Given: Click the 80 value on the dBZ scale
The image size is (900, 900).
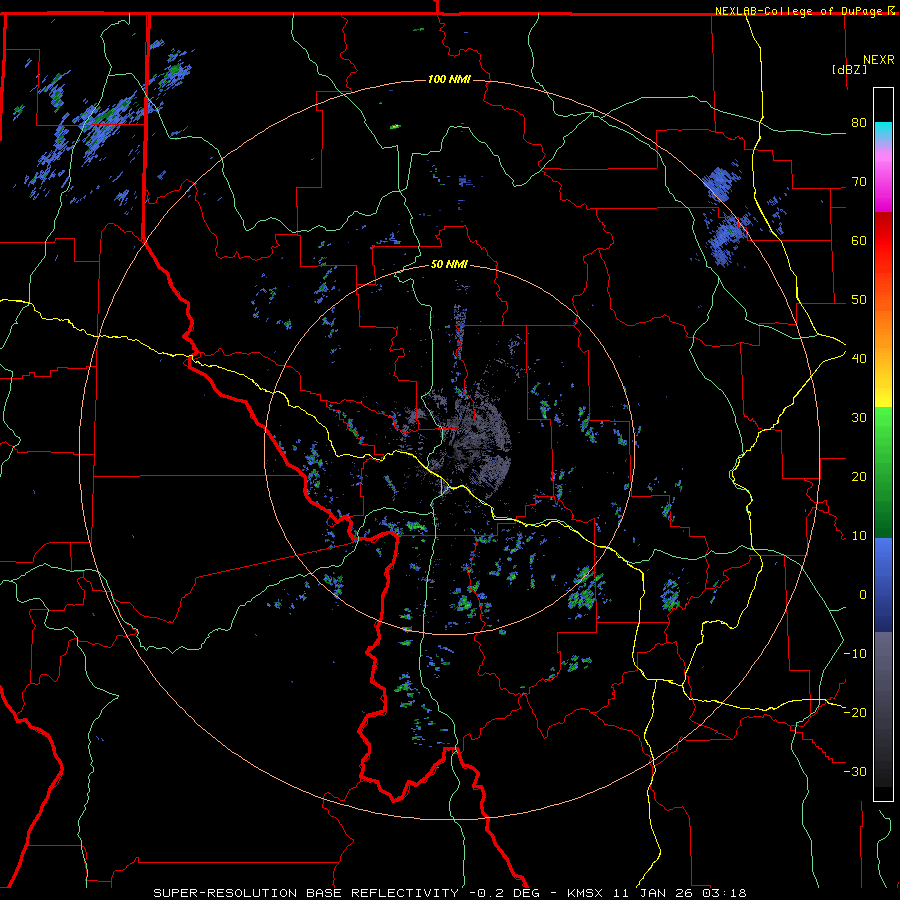Looking at the screenshot, I should click(x=859, y=122).
